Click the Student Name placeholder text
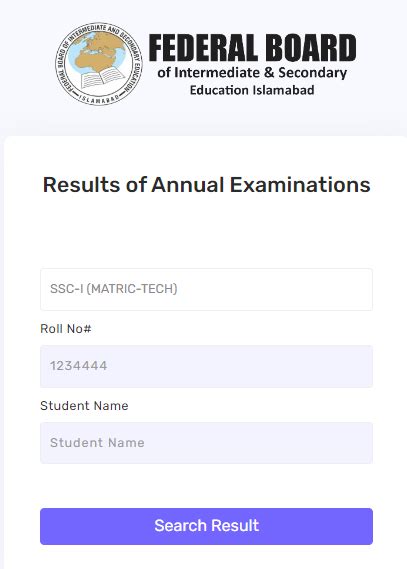 (x=97, y=443)
